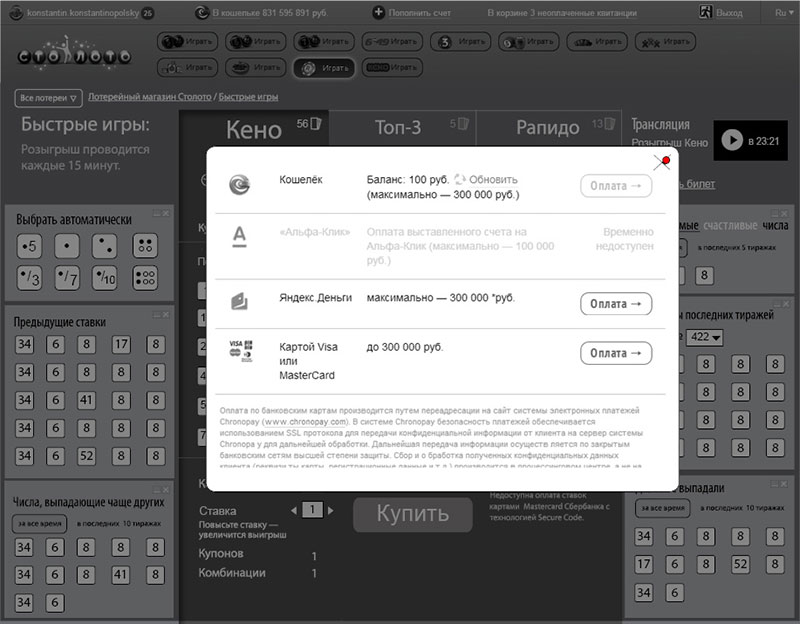Click the Яндекс Деньги wallet icon
The height and width of the screenshot is (624, 800).
click(240, 300)
